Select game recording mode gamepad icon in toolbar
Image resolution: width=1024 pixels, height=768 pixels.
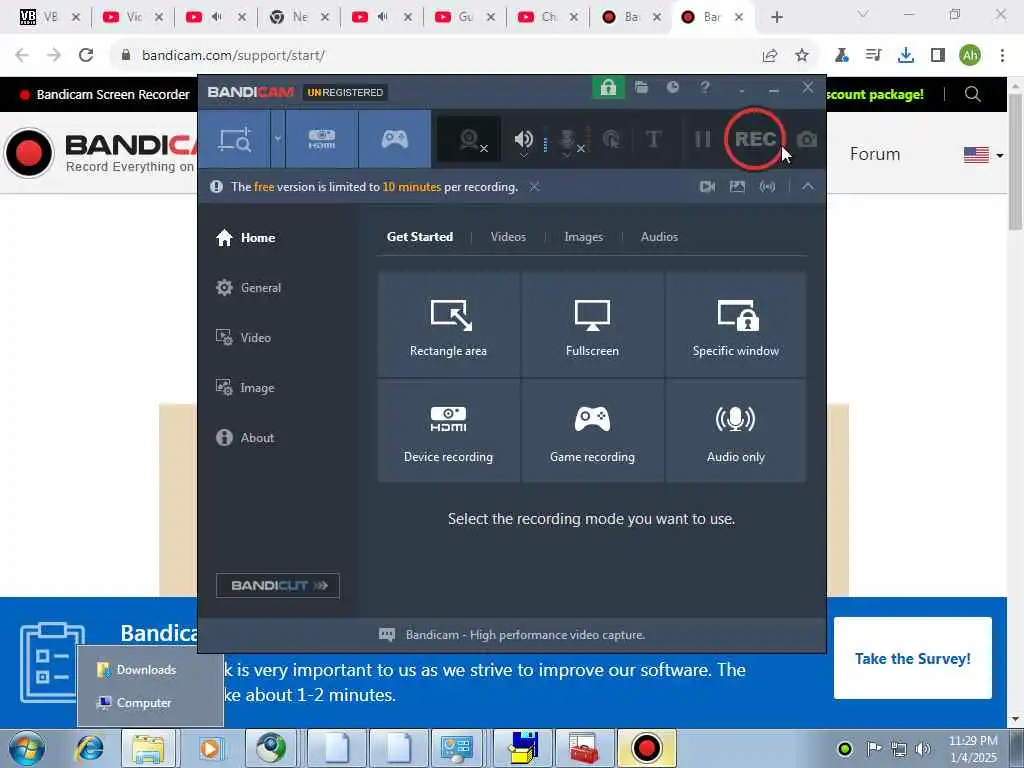tap(394, 139)
